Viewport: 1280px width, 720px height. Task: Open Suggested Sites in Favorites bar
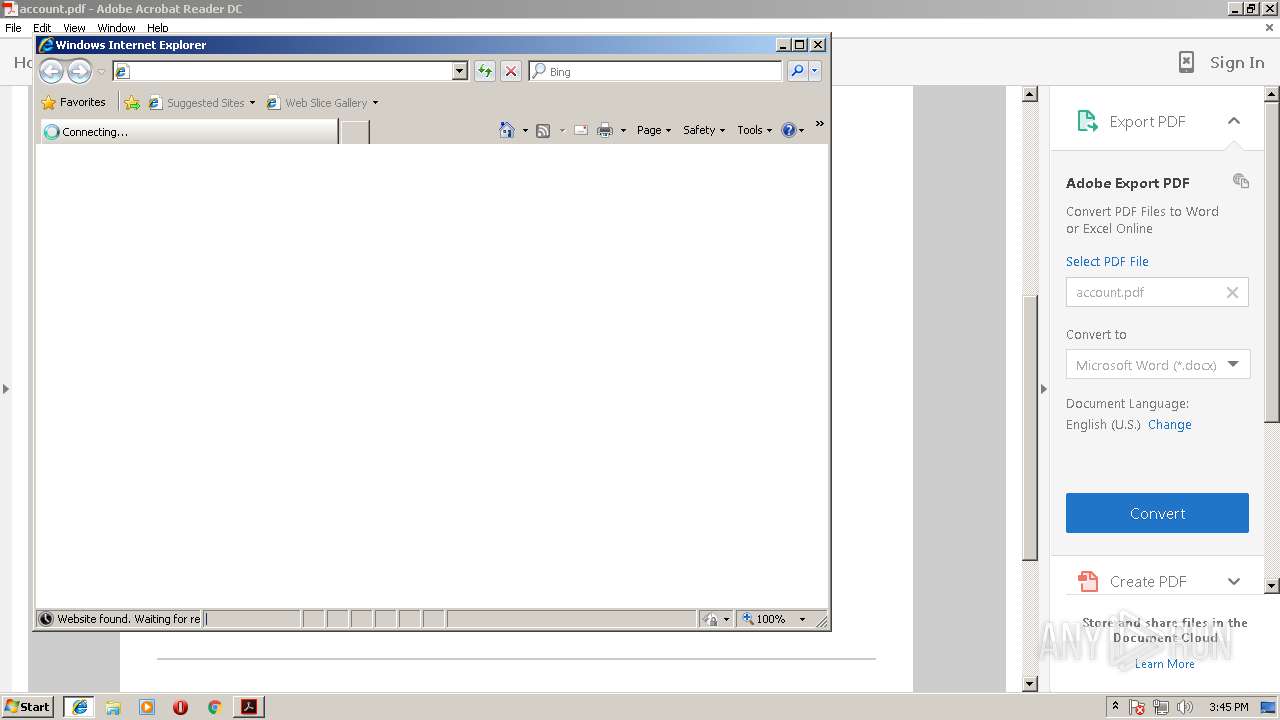pyautogui.click(x=201, y=102)
